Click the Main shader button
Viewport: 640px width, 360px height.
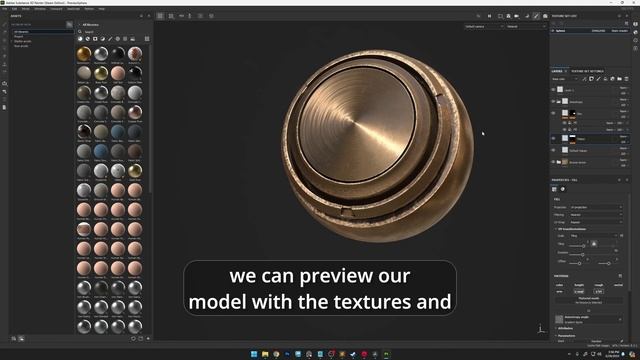pos(619,31)
